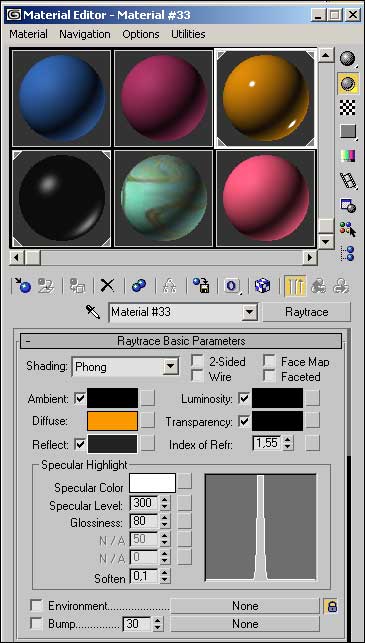The width and height of the screenshot is (365, 643).
Task: Click the Raytrace material type button
Action: pyautogui.click(x=307, y=312)
